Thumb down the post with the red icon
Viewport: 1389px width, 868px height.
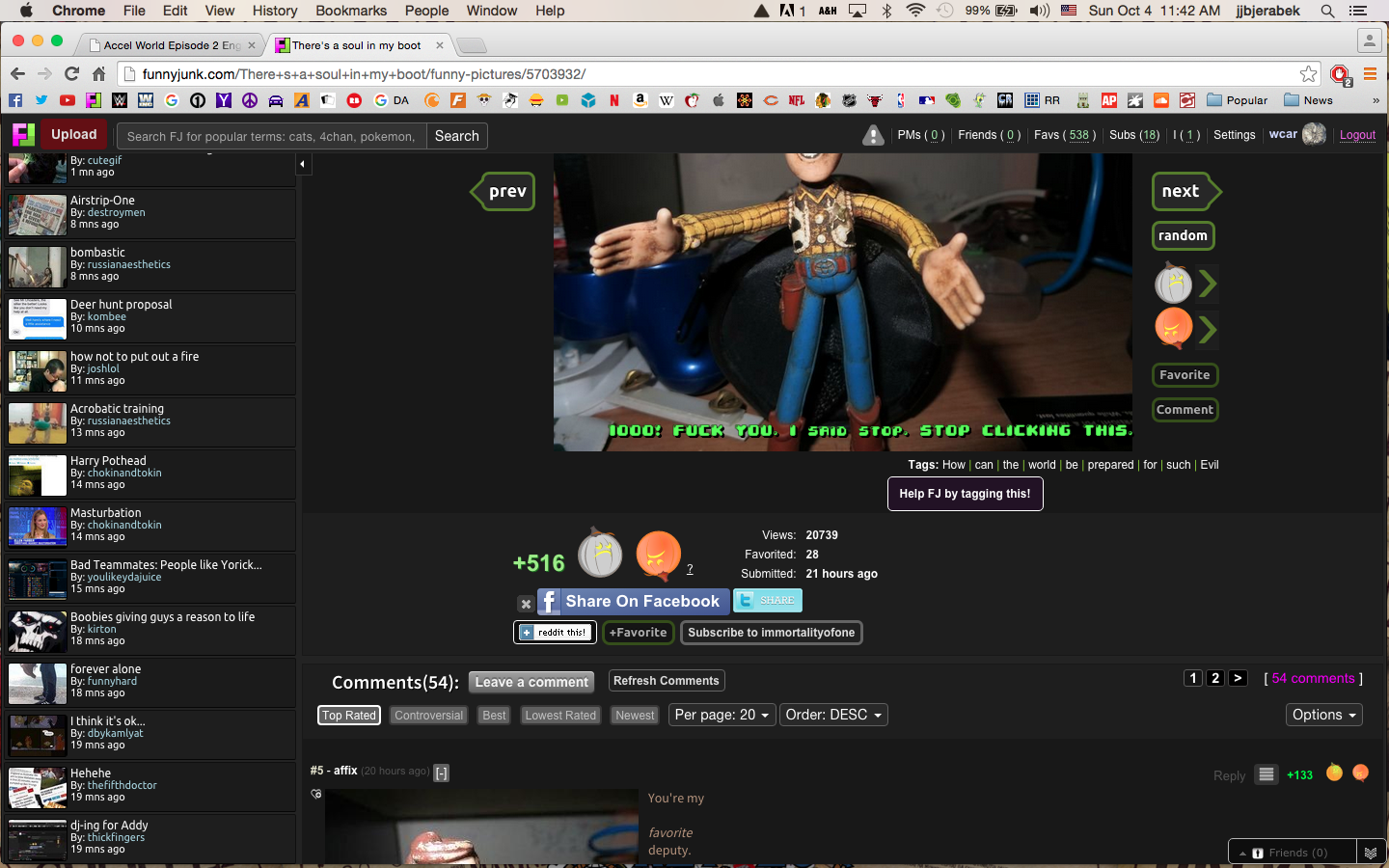pos(658,555)
